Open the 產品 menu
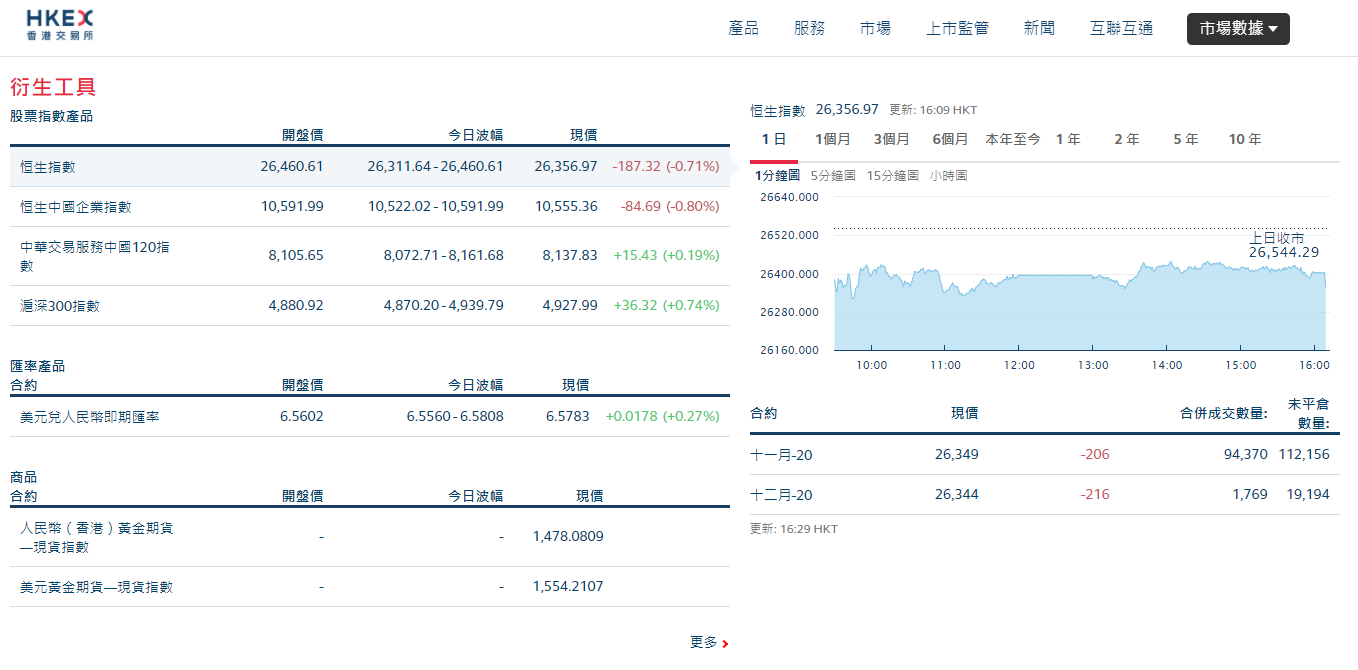This screenshot has width=1358, height=670. coord(742,28)
